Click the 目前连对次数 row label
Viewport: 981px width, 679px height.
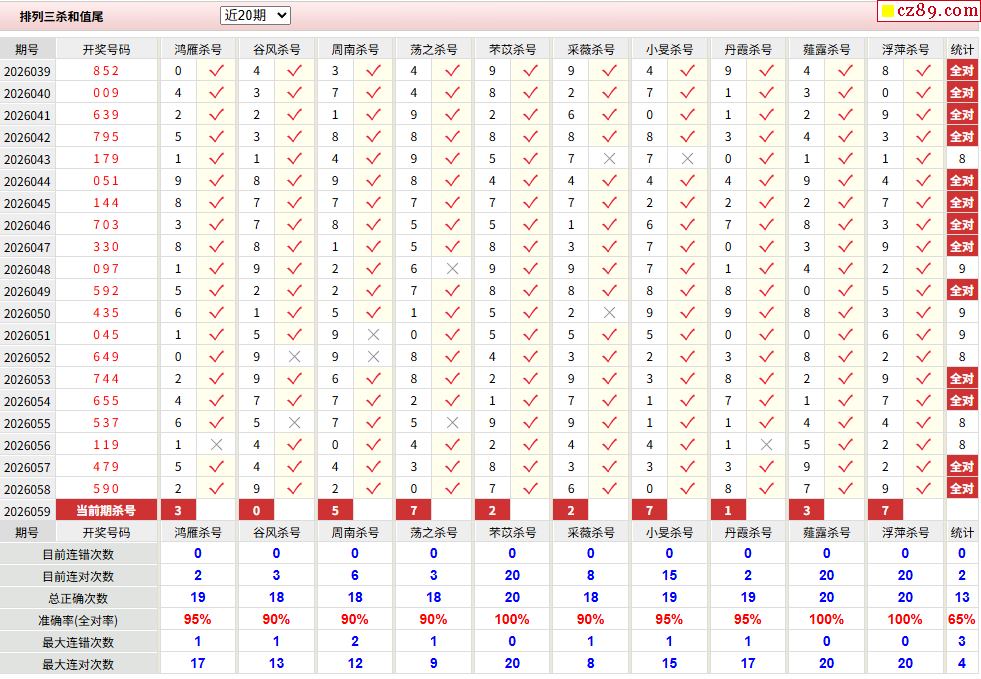[78, 576]
